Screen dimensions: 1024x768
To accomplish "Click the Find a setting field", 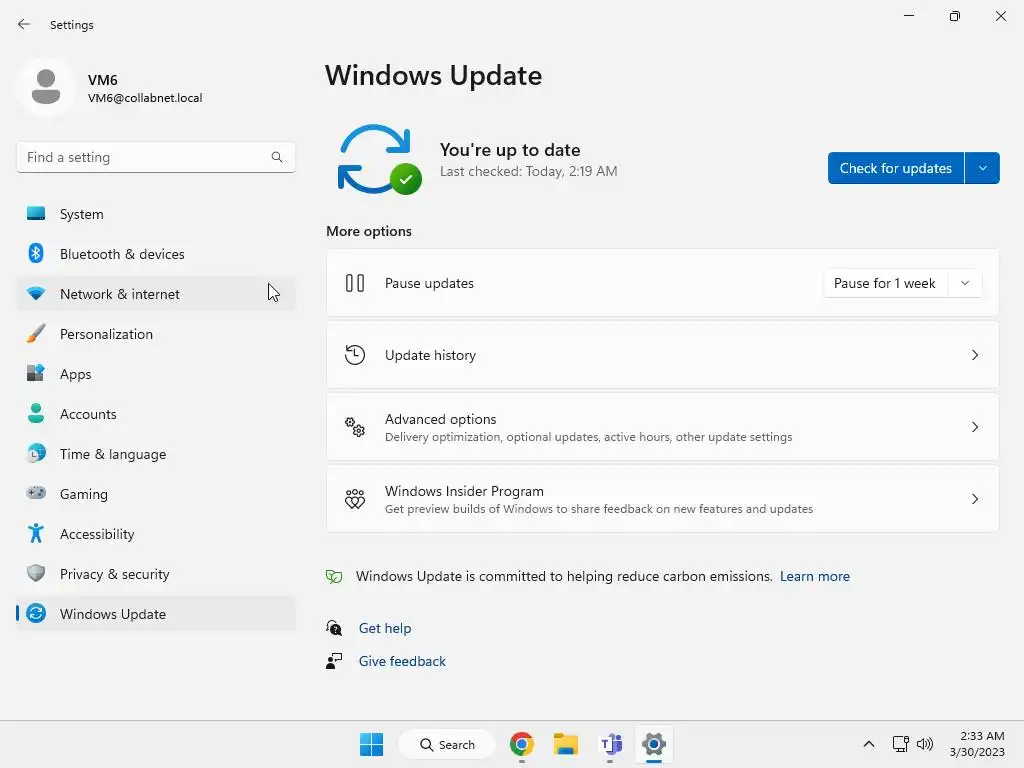I will [156, 157].
